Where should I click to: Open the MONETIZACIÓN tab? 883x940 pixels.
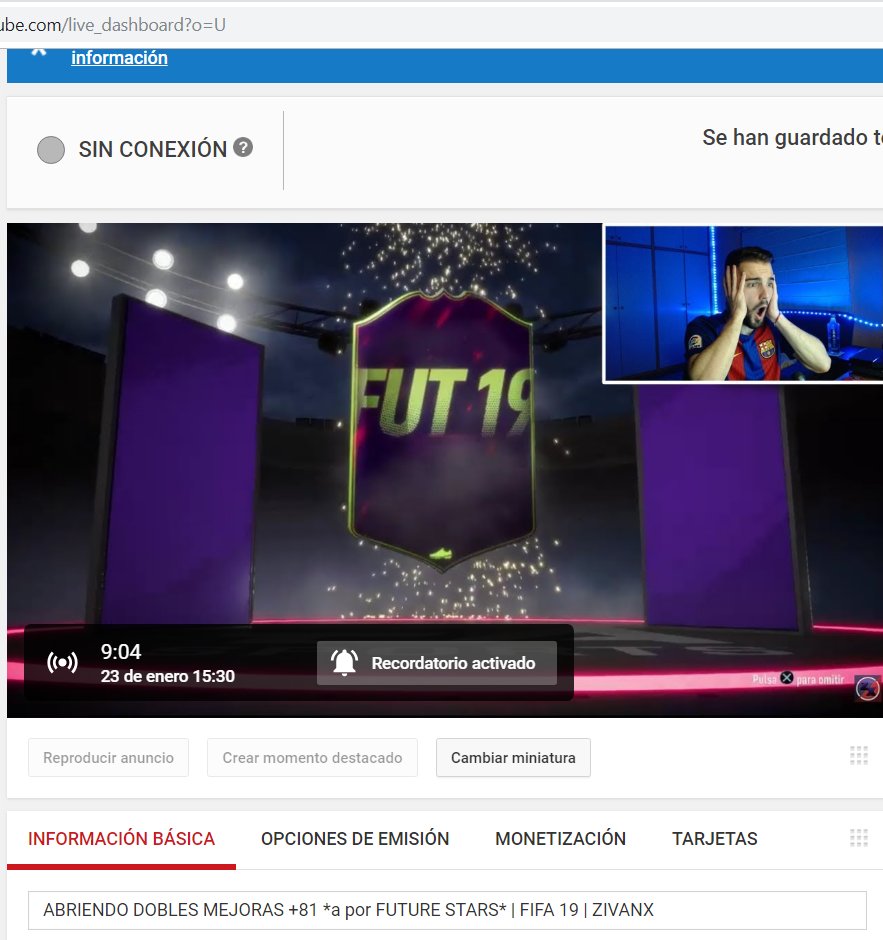point(560,839)
